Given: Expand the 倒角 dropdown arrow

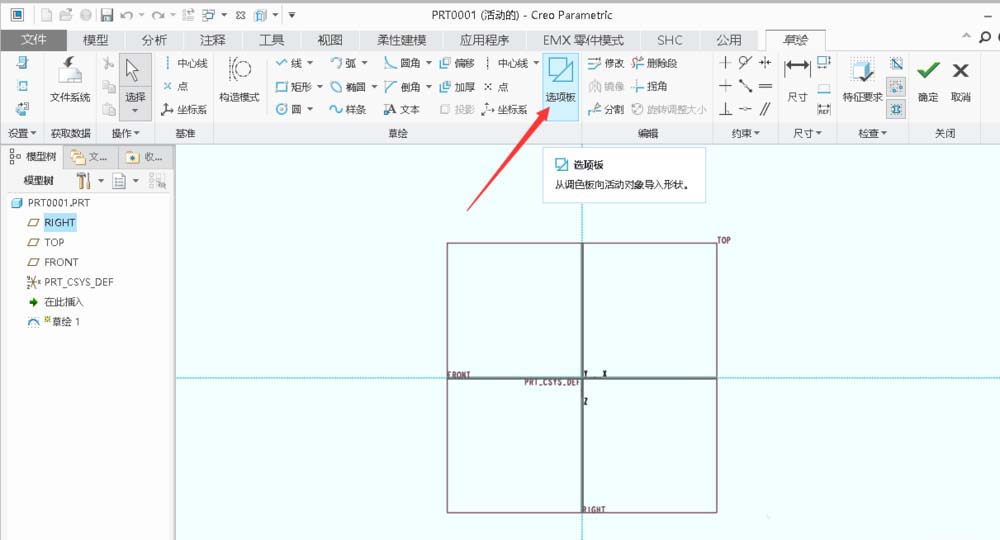Looking at the screenshot, I should click(x=429, y=87).
